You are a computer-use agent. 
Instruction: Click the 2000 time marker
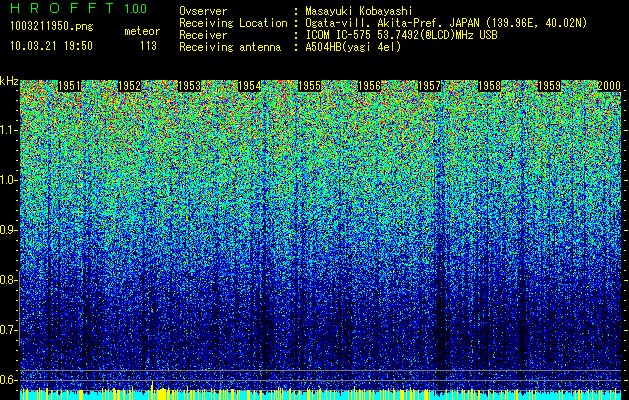pyautogui.click(x=609, y=86)
